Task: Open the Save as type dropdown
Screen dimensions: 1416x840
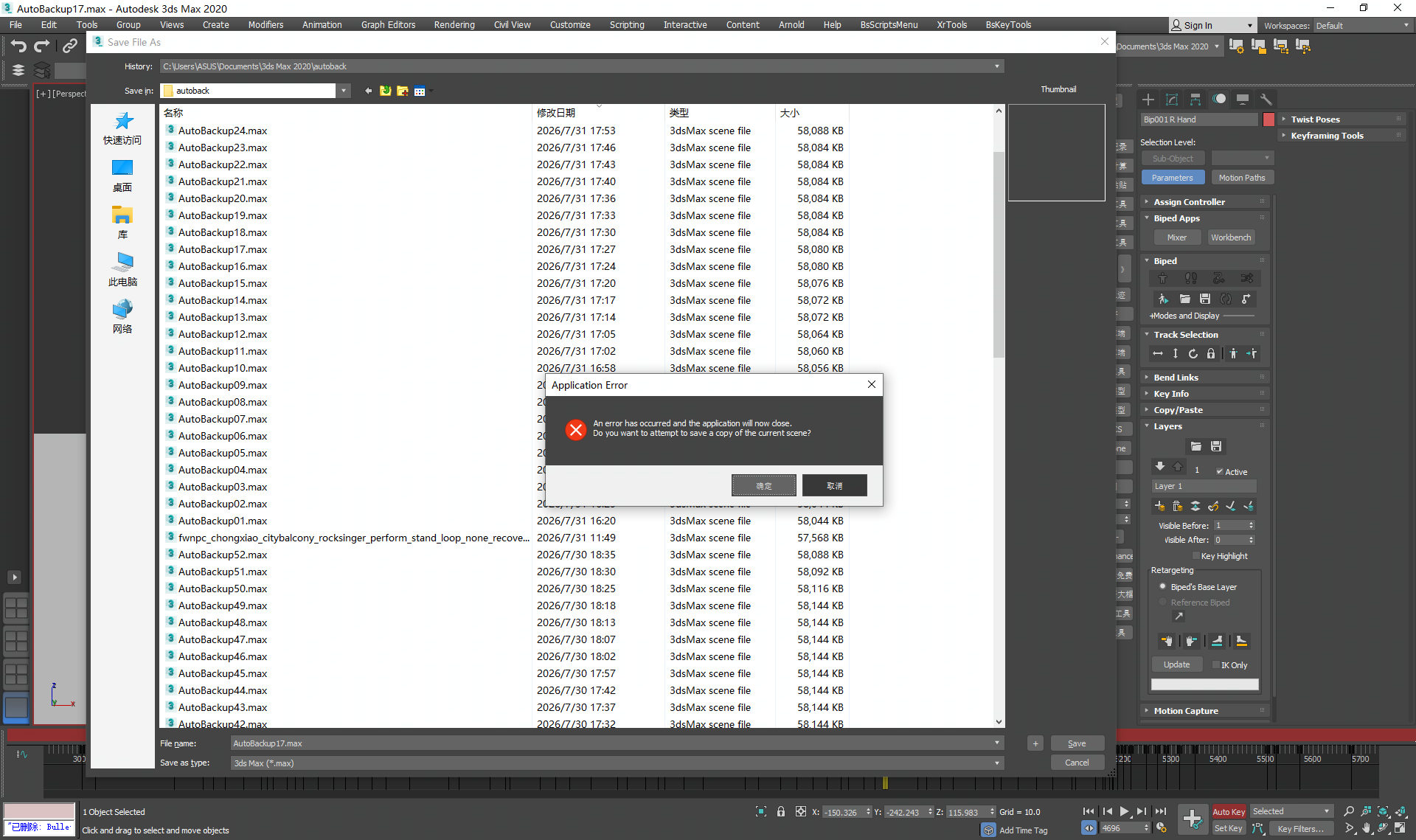Action: point(997,763)
